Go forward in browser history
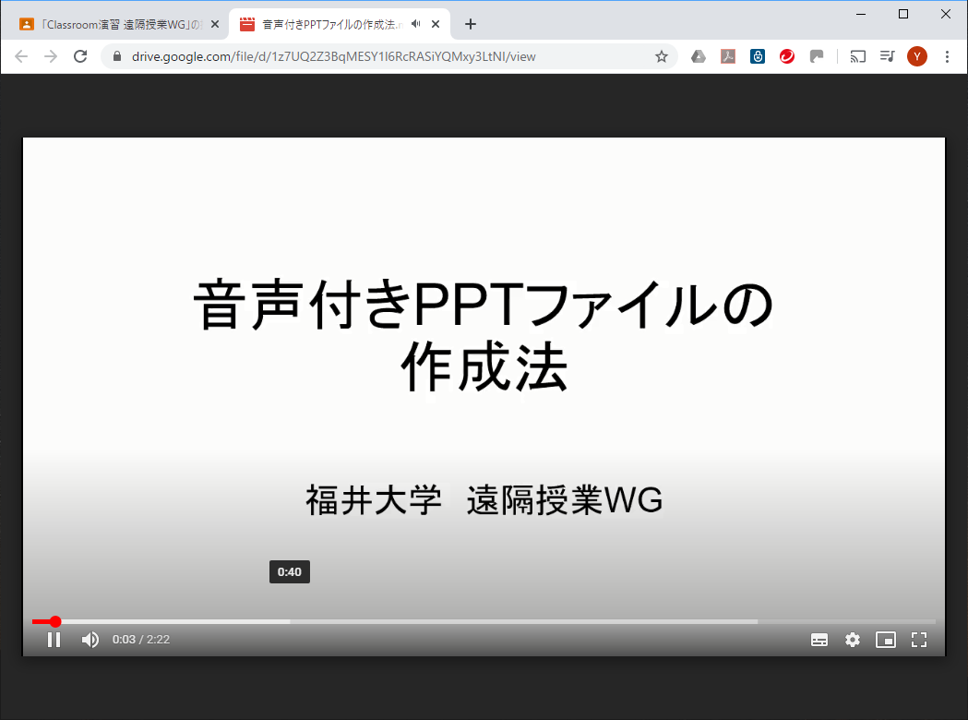 point(51,57)
